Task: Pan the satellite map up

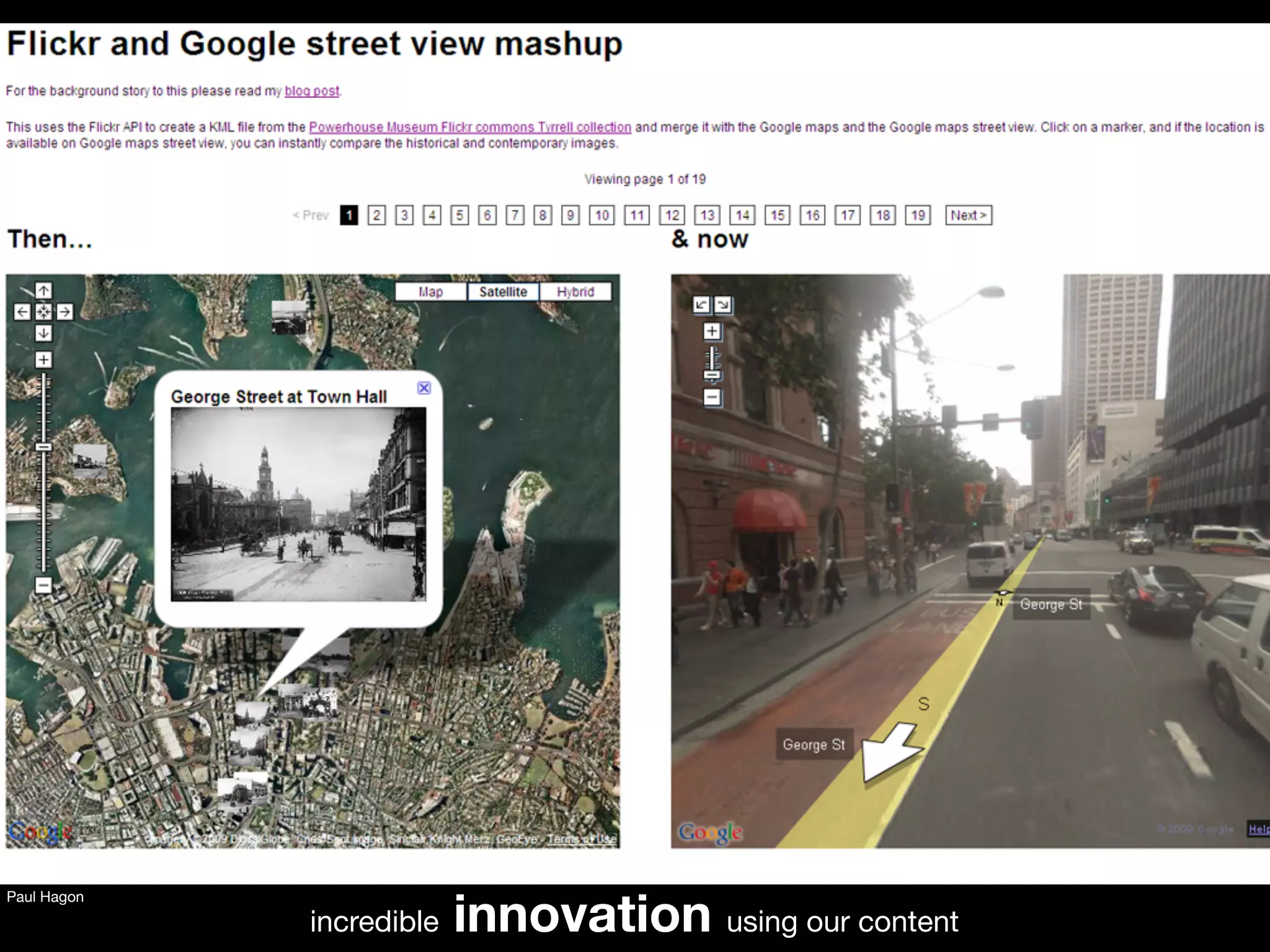Action: click(x=43, y=290)
